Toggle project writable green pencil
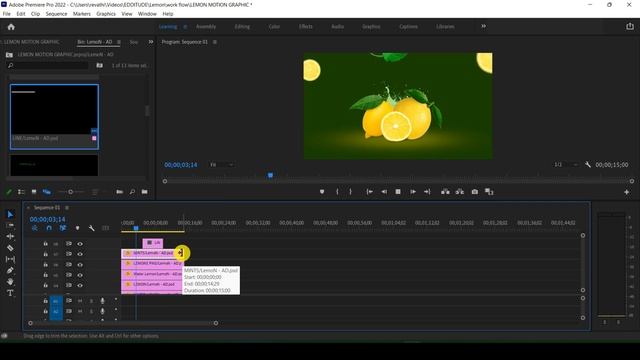The image size is (640, 360). (9, 192)
